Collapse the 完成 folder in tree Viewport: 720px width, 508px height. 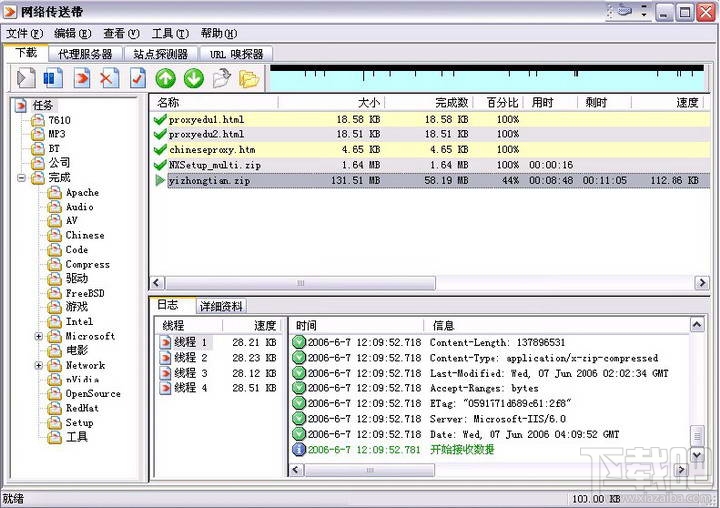22,178
